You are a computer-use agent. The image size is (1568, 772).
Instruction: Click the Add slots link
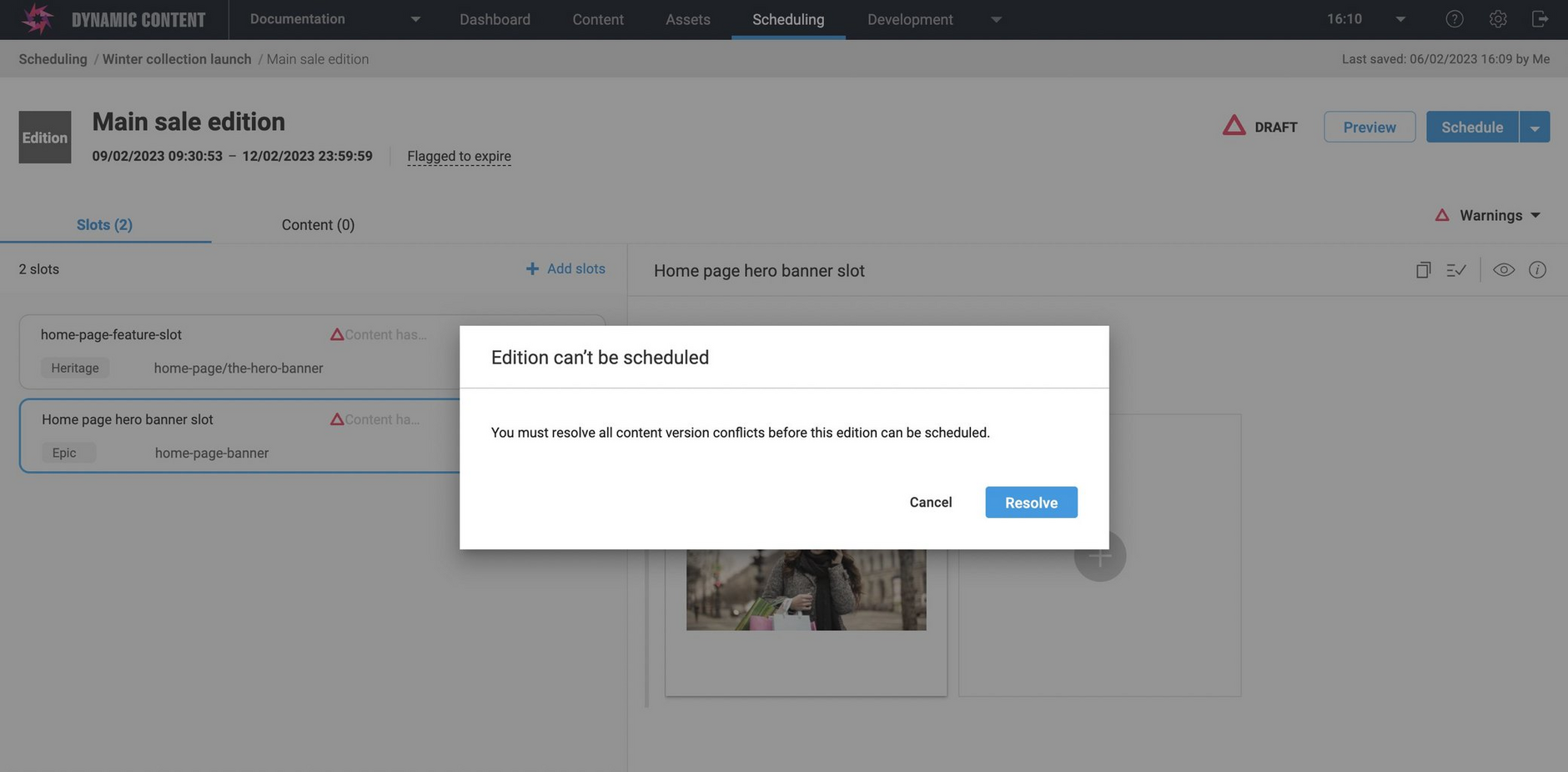[565, 269]
